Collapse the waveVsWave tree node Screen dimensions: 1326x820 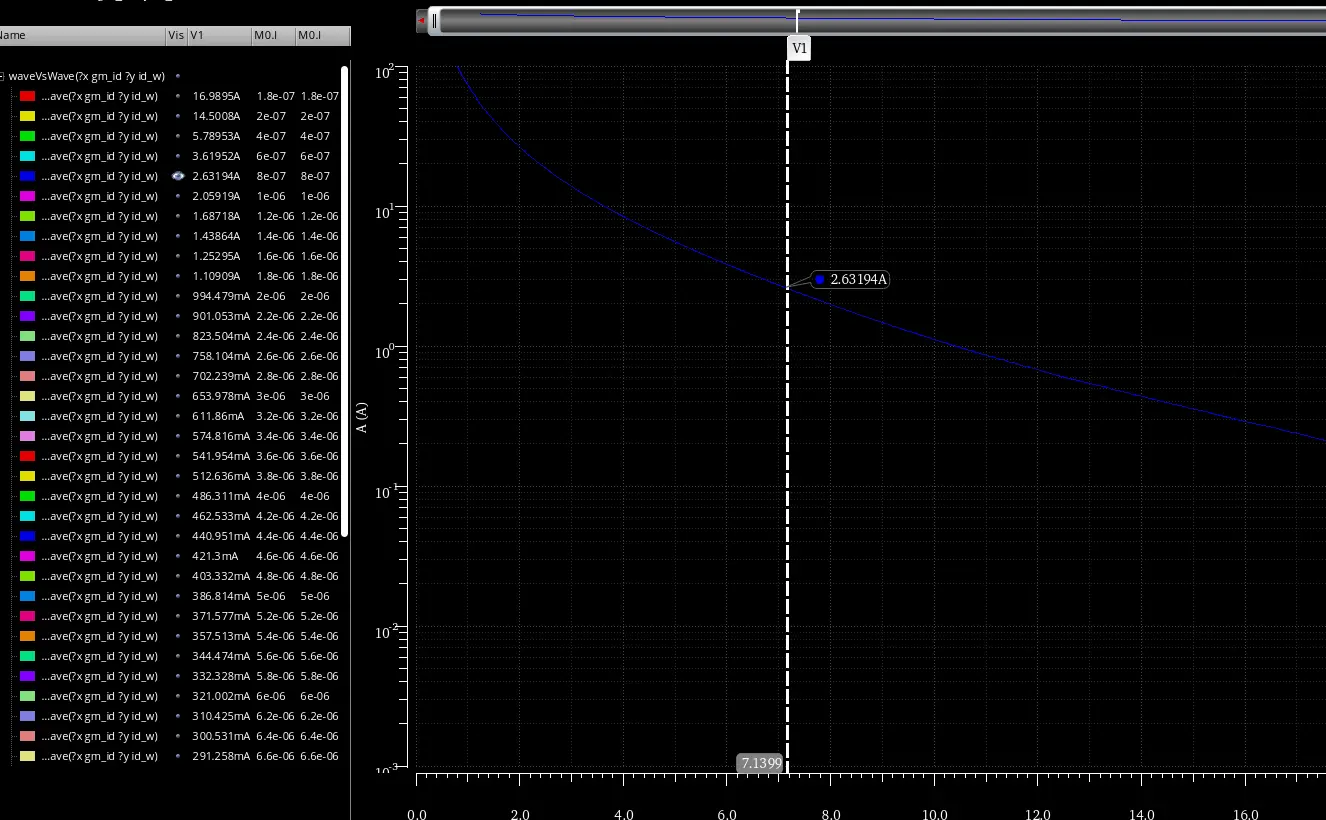pos(3,76)
